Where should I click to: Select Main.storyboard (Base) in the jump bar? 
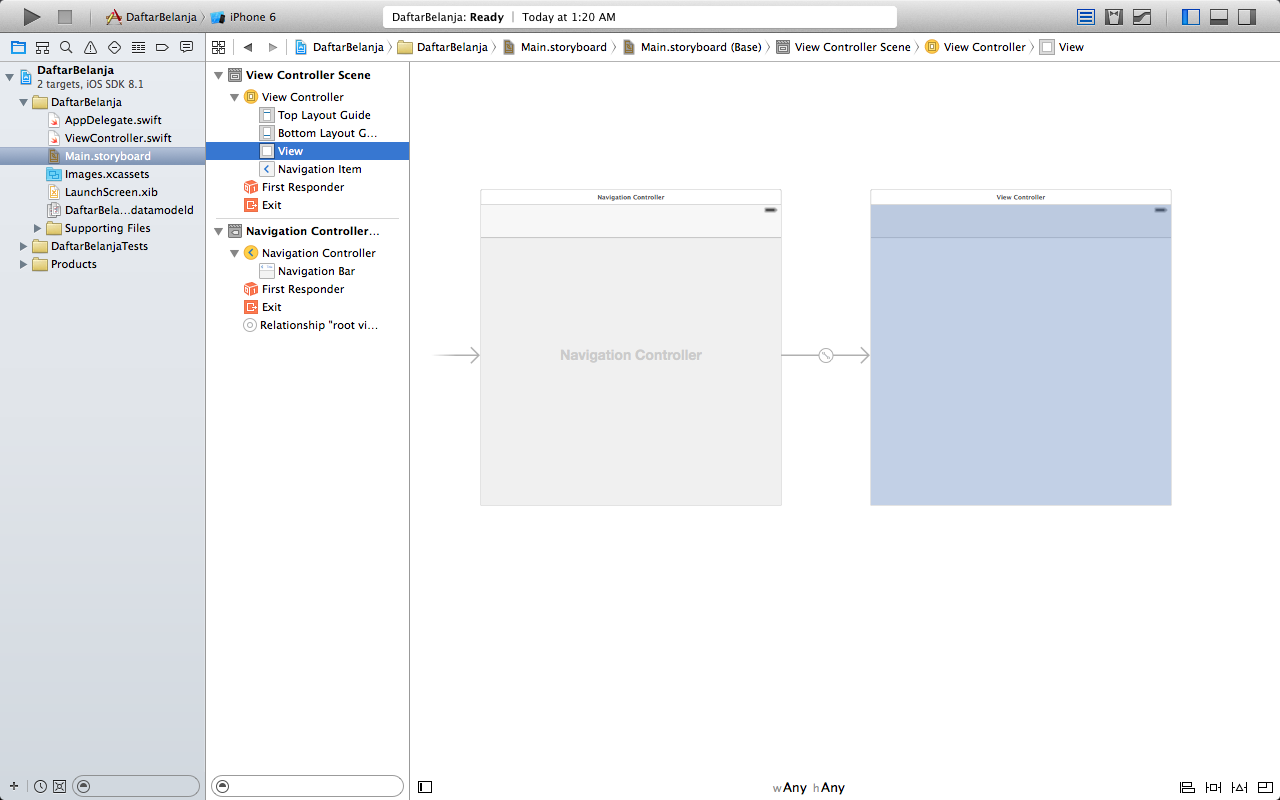(700, 46)
